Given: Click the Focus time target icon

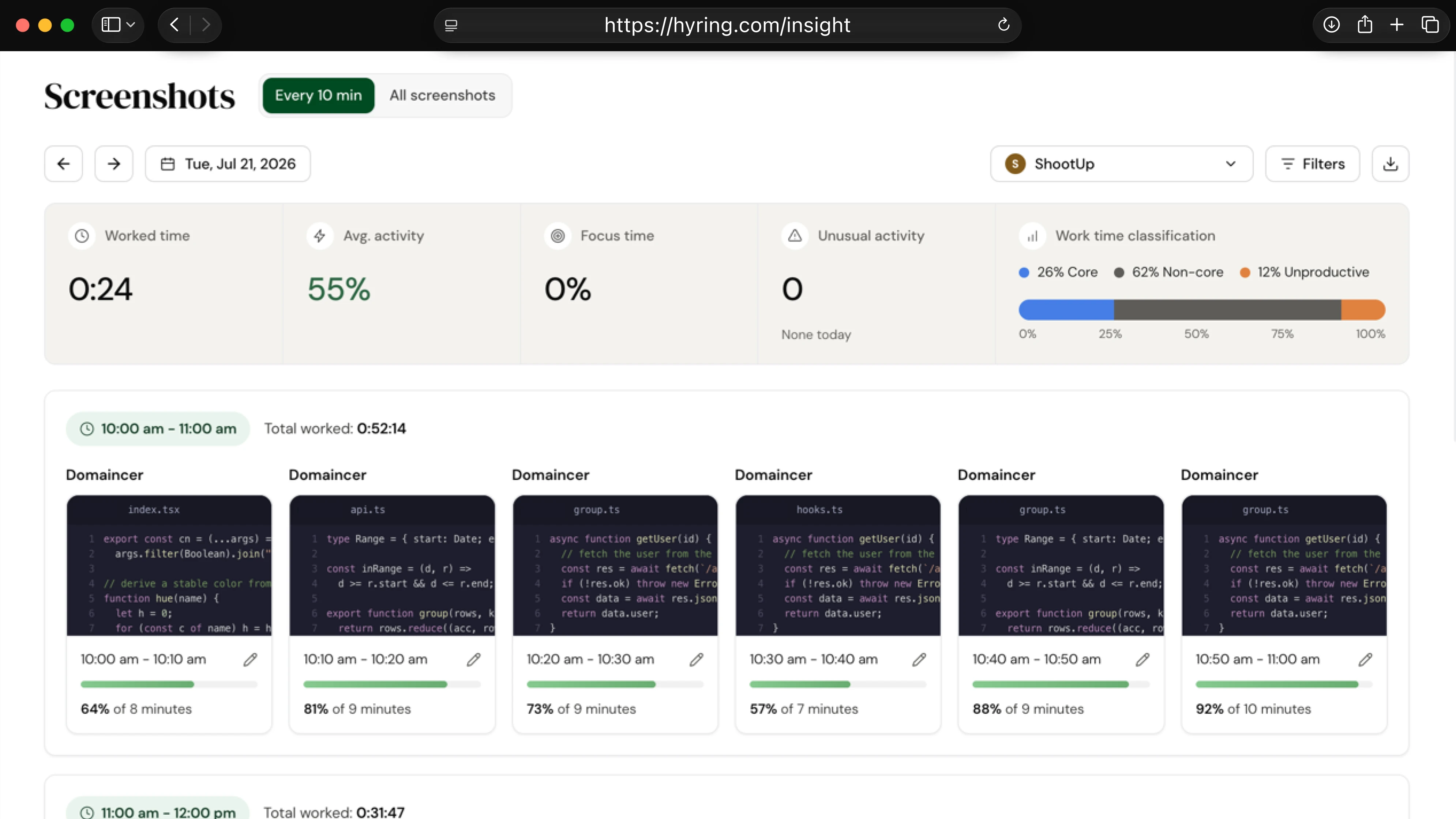Looking at the screenshot, I should click(558, 235).
